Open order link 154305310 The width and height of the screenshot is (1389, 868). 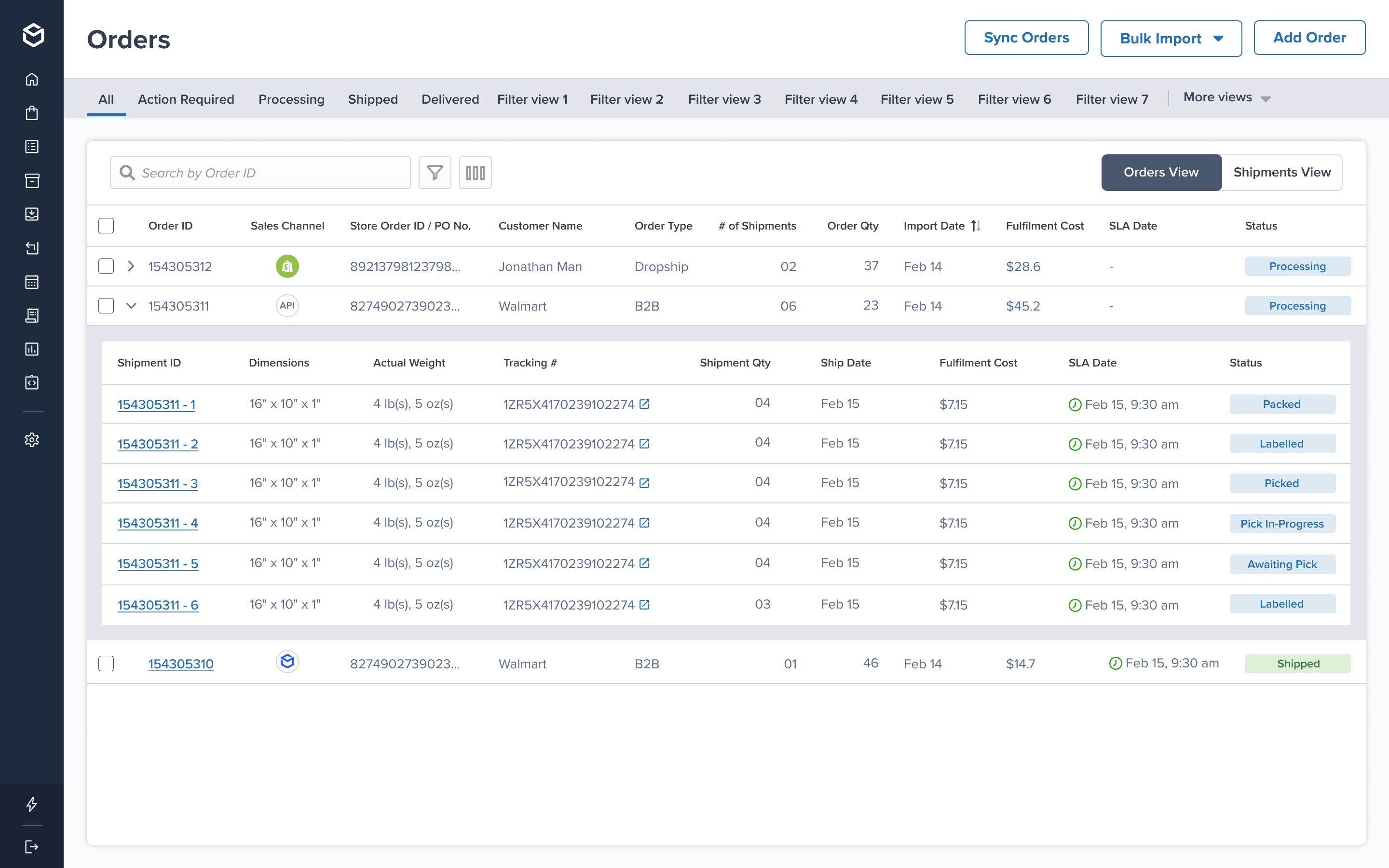[x=181, y=664]
